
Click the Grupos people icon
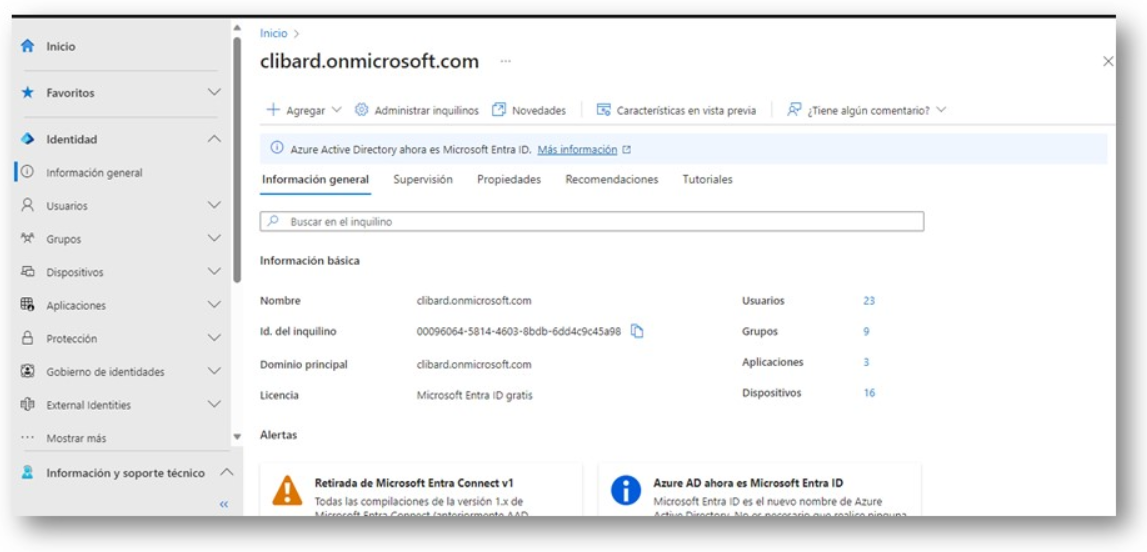pos(28,238)
